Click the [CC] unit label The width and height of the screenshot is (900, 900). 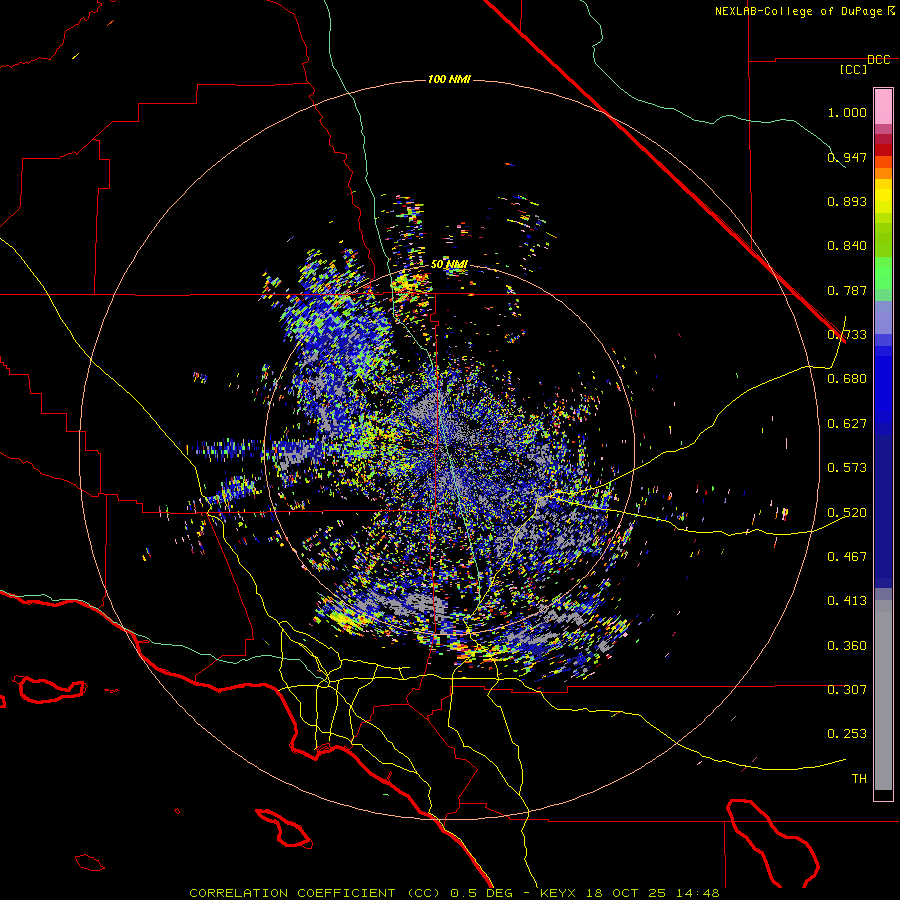point(854,69)
